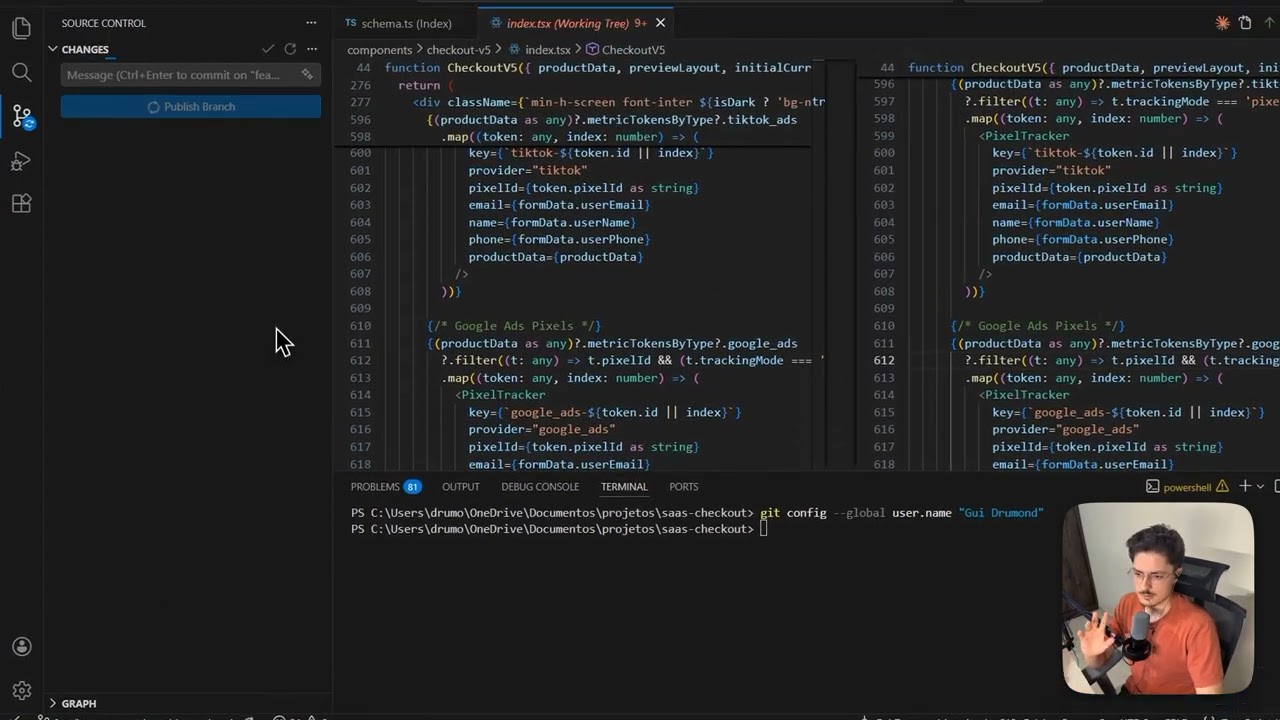Click the Problems count badge 81
This screenshot has width=1280, height=720.
pos(412,487)
